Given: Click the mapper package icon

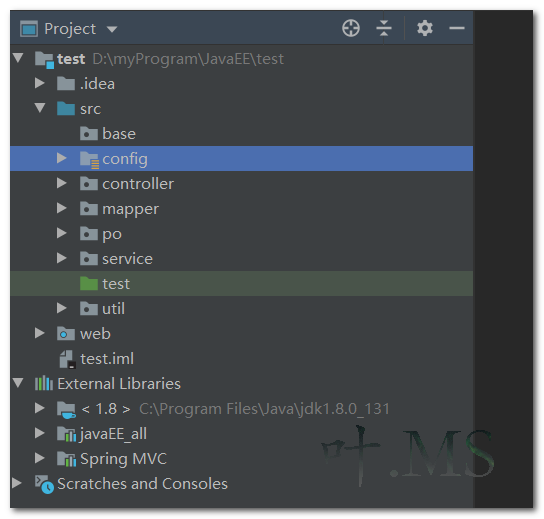Looking at the screenshot, I should click(x=89, y=209).
